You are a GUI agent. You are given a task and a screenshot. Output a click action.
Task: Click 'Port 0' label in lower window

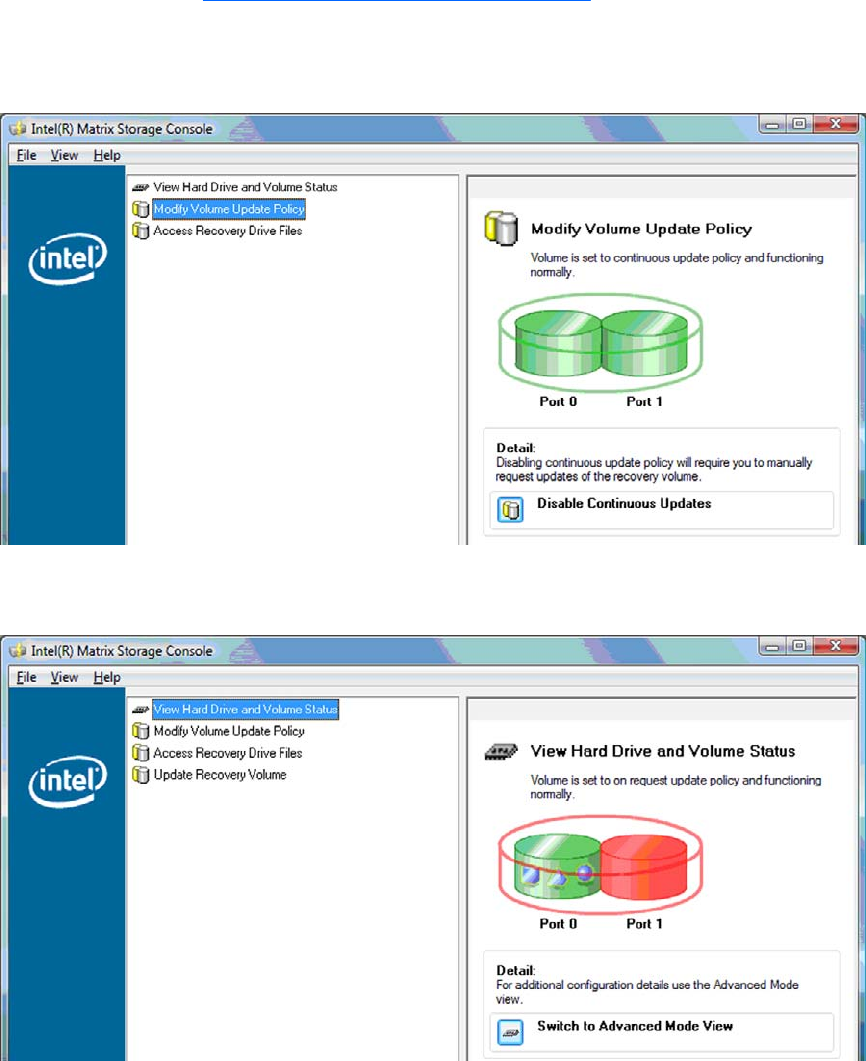pos(558,924)
